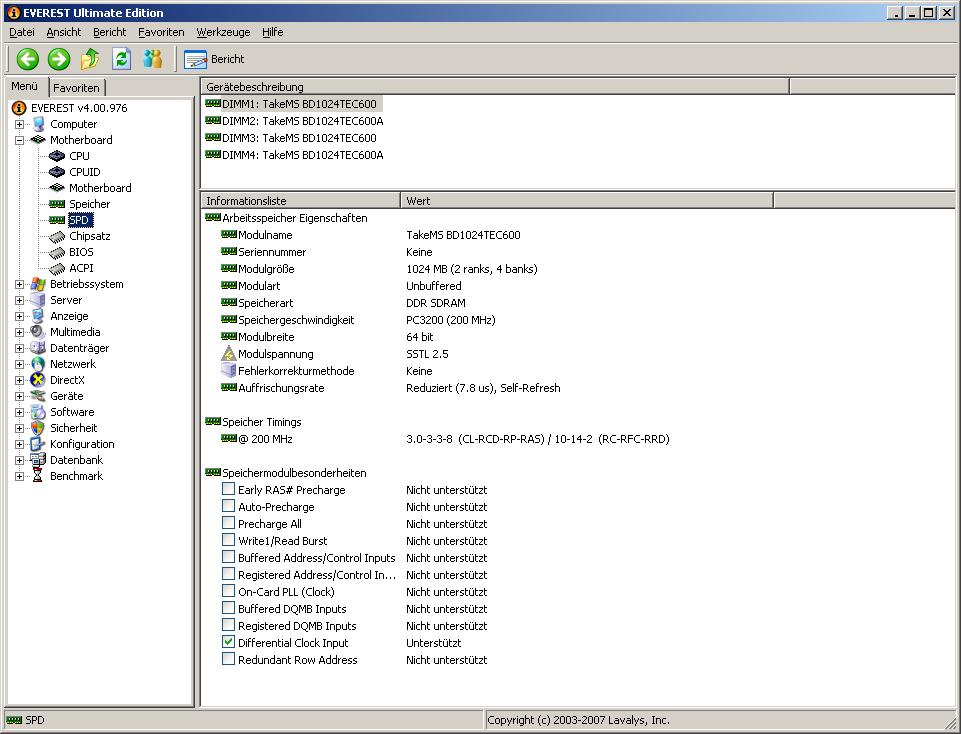Viewport: 961px width, 734px height.
Task: Toggle the Precharge All checkbox
Action: 229,523
